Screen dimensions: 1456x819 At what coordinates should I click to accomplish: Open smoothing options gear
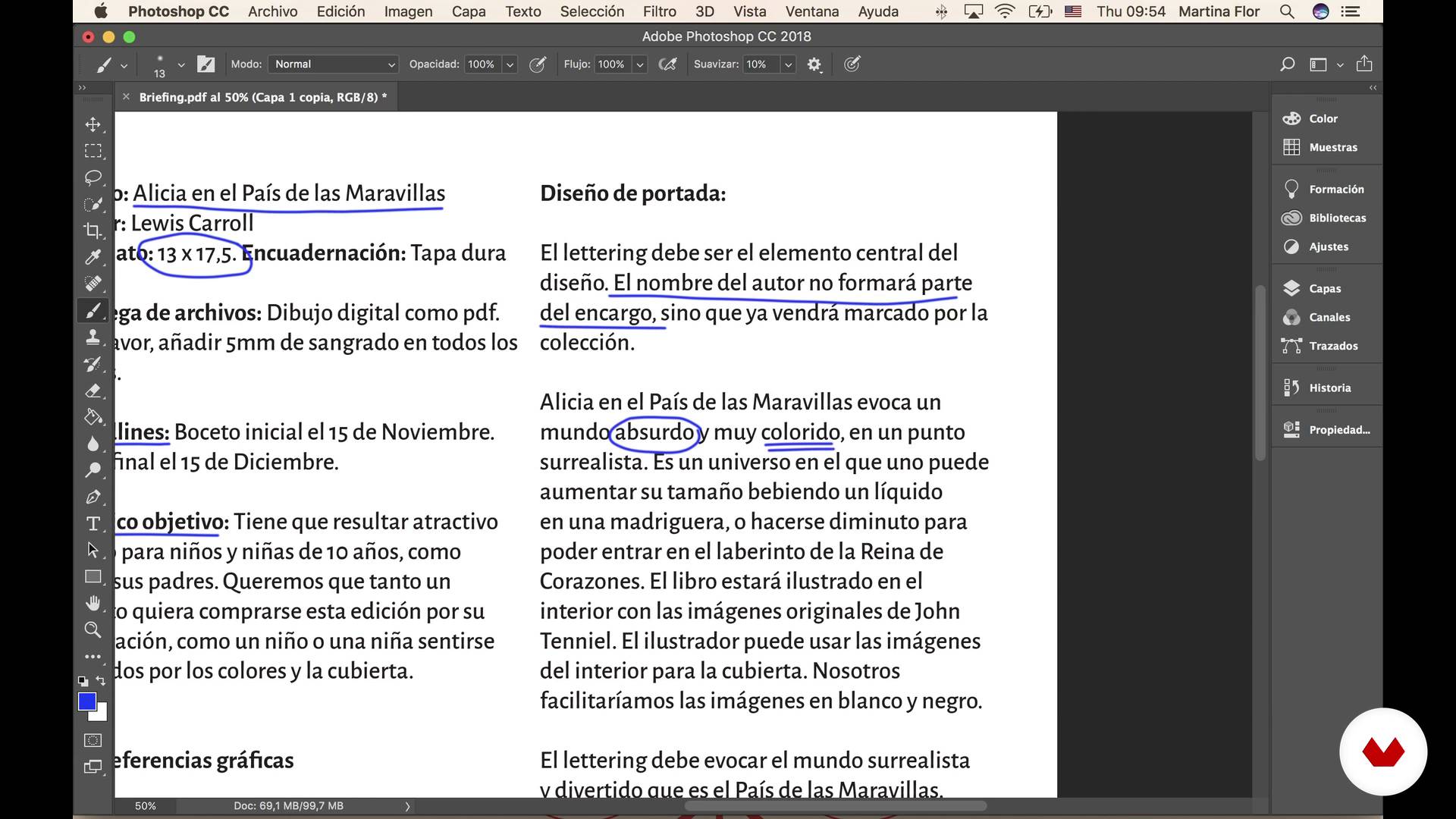pos(814,64)
